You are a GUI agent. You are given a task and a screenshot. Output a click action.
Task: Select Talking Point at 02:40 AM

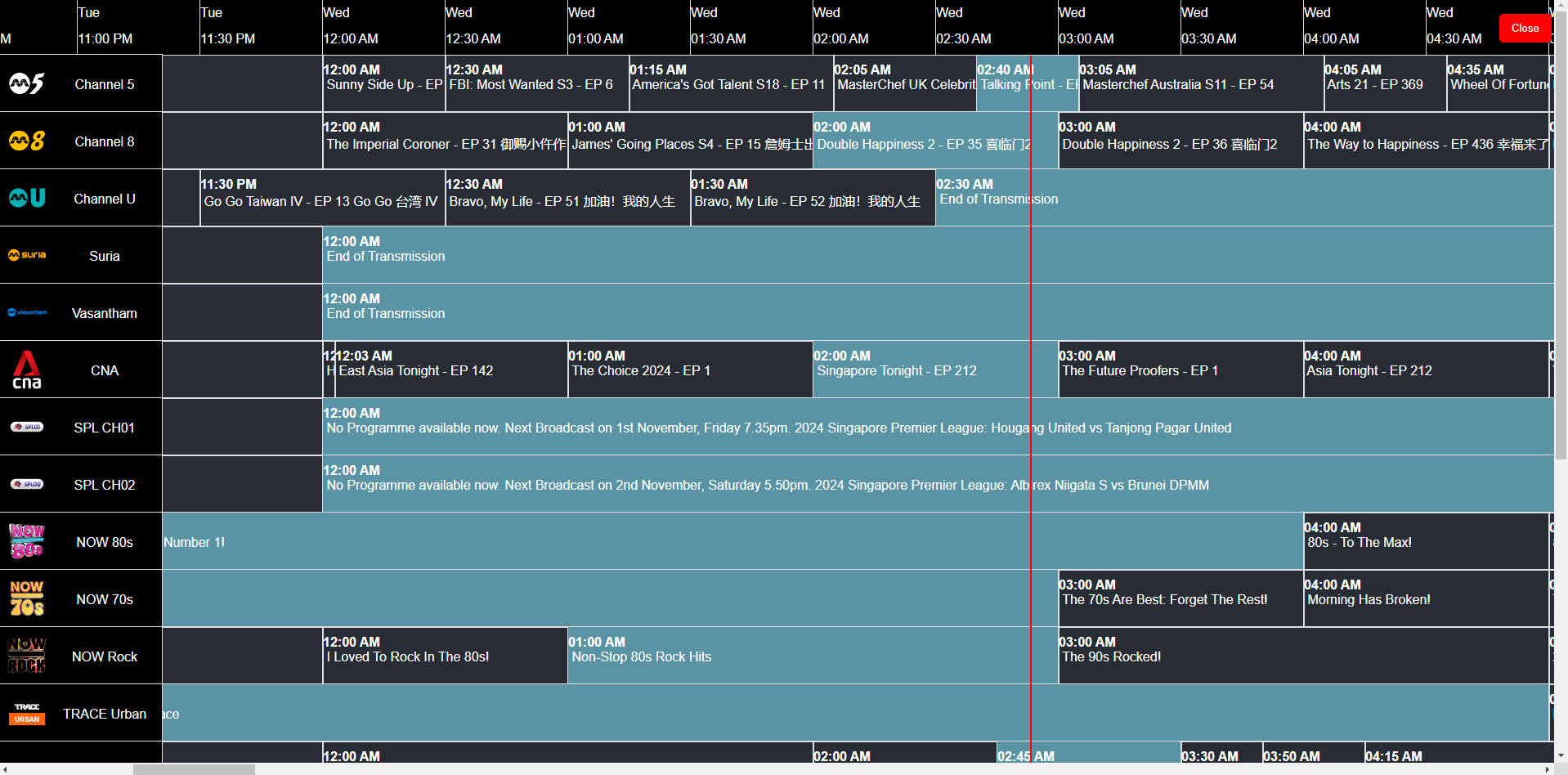pos(1028,83)
